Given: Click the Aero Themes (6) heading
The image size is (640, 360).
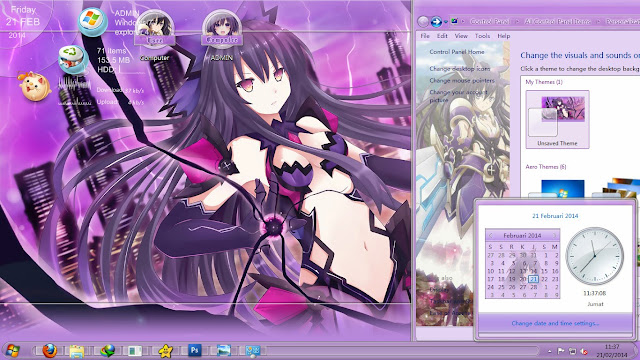Looking at the screenshot, I should [546, 167].
